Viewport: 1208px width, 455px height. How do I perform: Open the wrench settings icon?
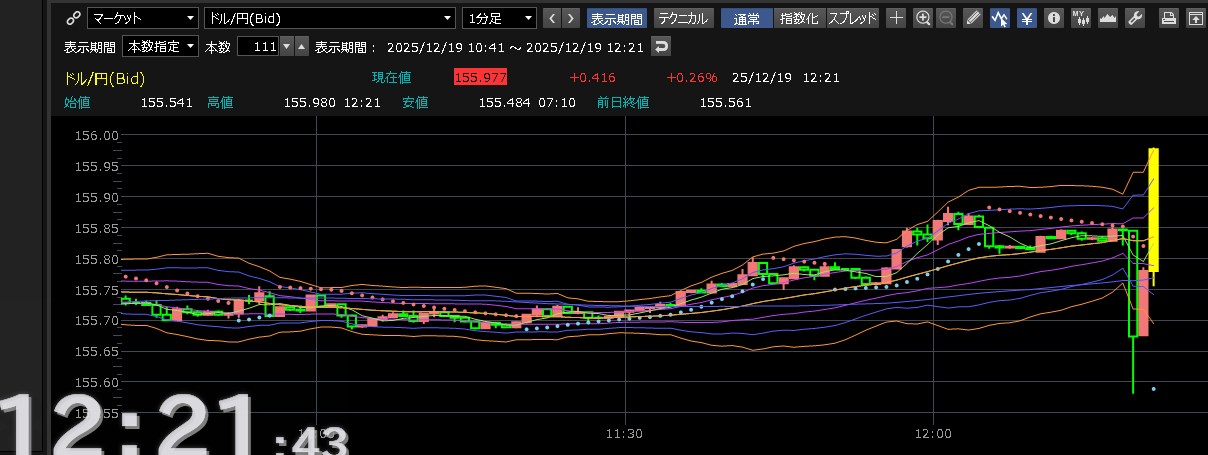[1134, 18]
